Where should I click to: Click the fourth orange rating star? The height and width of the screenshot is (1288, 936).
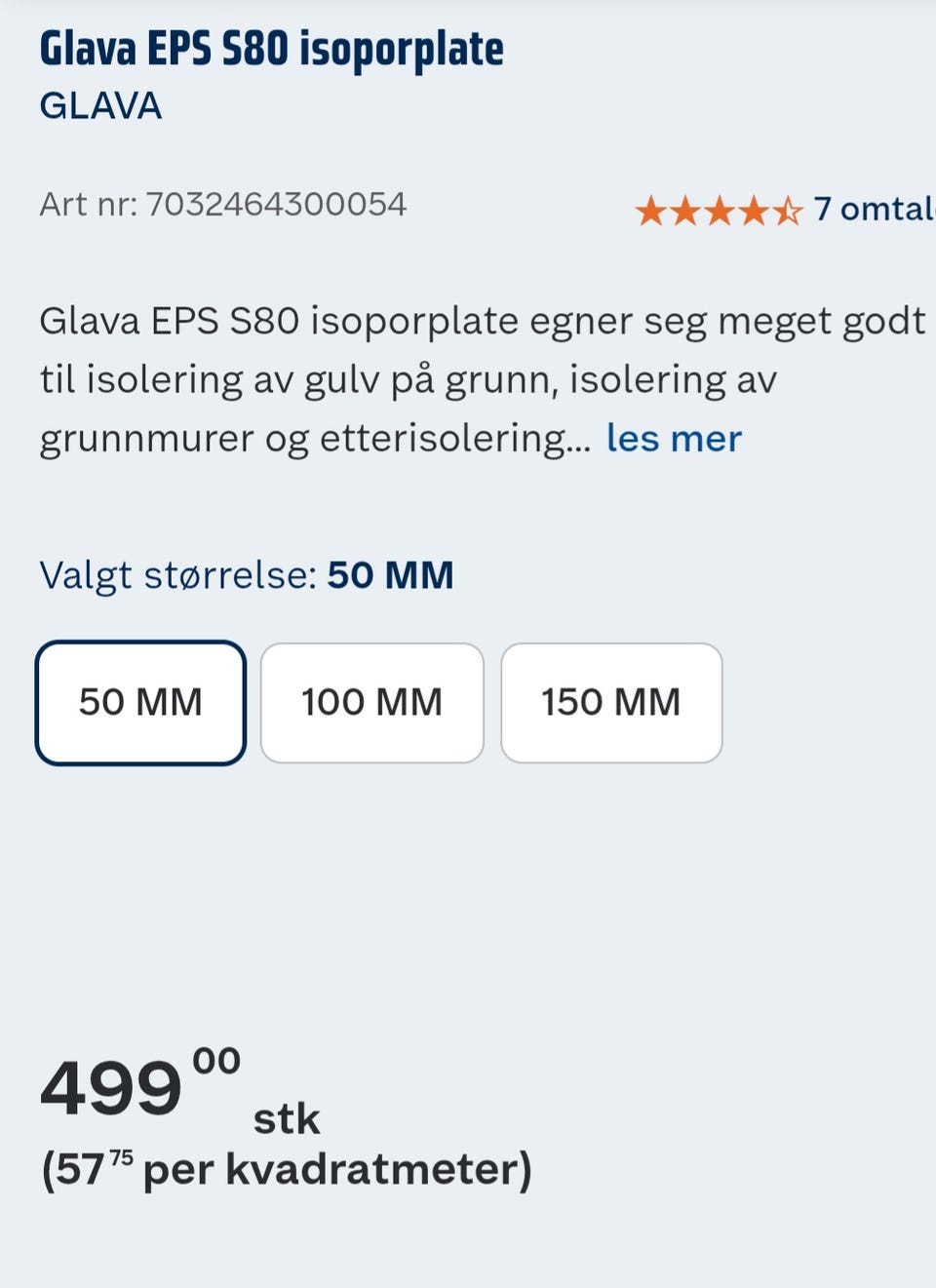pos(754,211)
